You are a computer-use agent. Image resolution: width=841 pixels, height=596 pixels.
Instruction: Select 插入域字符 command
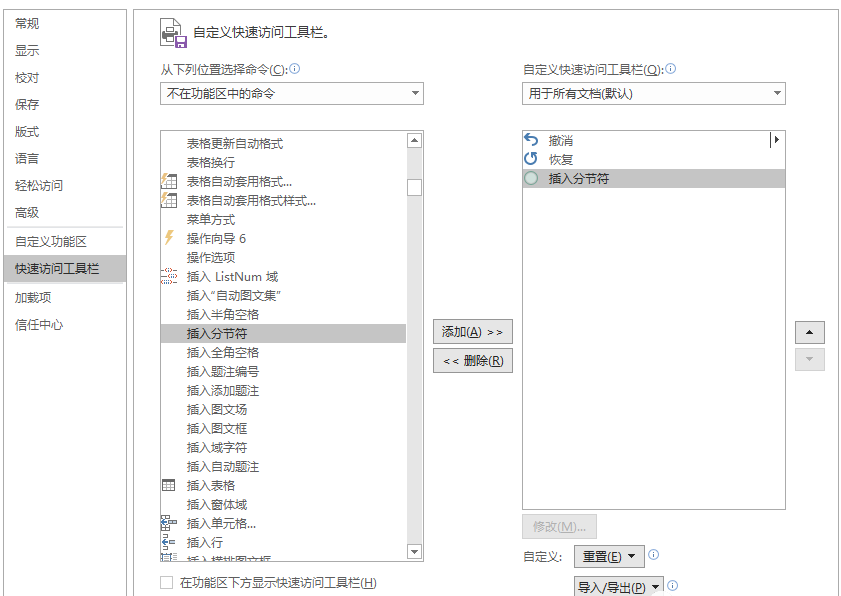[283, 447]
